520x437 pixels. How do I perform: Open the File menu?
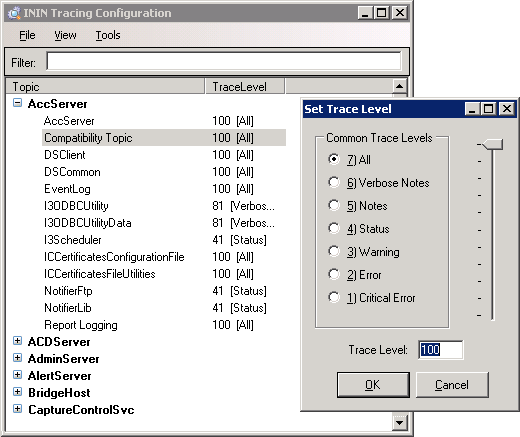(x=27, y=35)
